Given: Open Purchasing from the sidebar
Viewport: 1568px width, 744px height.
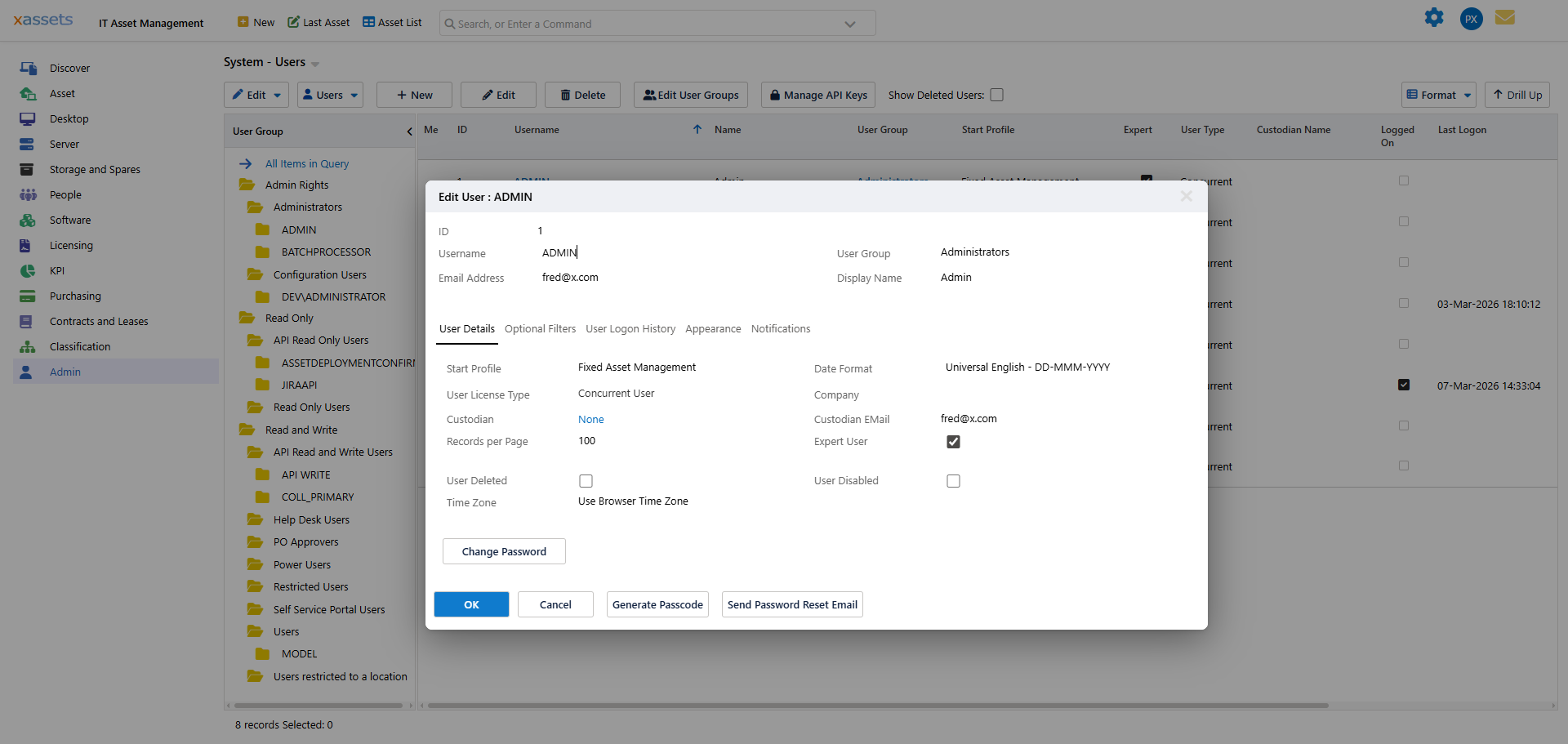Looking at the screenshot, I should point(76,296).
